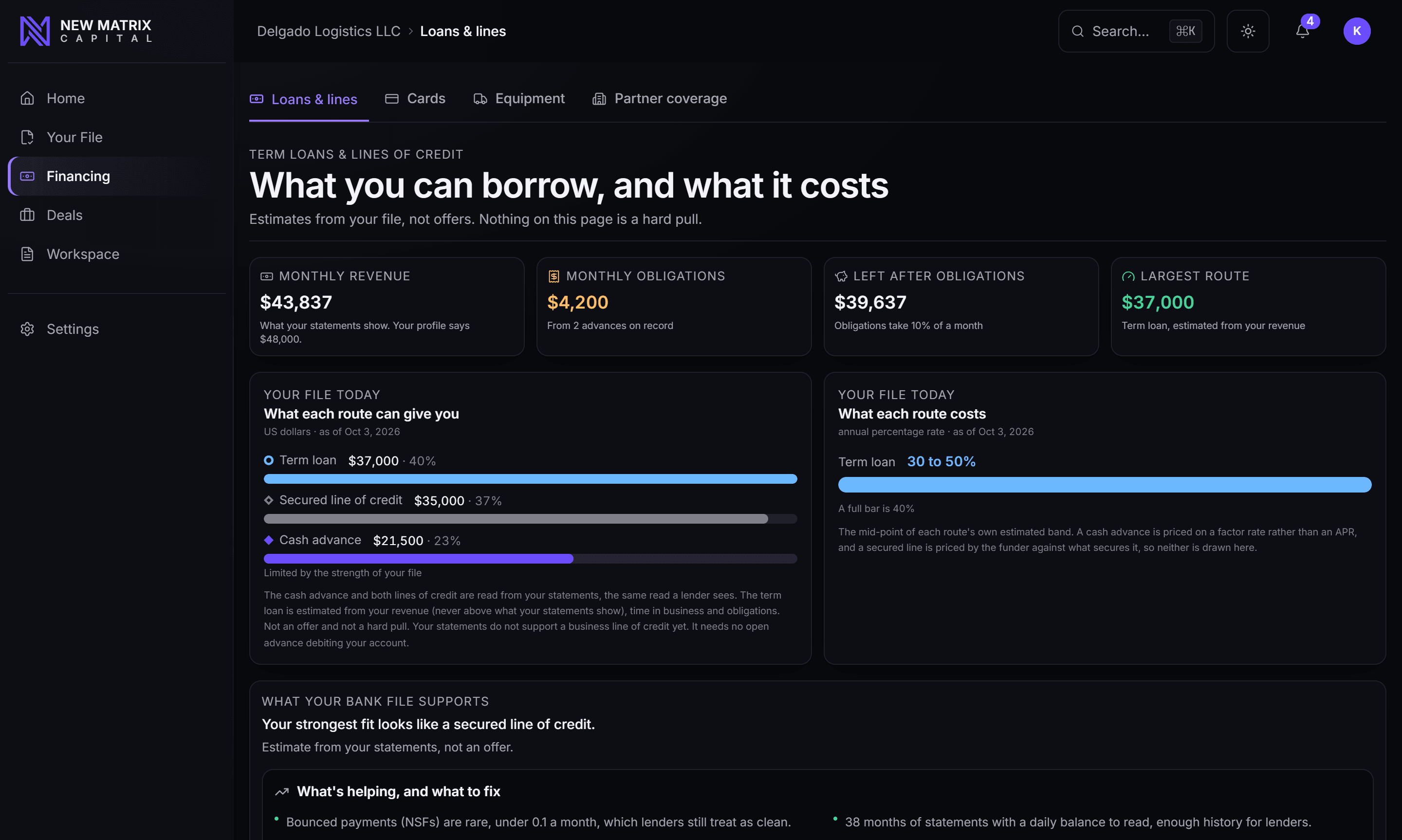Click the Workspace page icon
The width and height of the screenshot is (1402, 840).
(x=27, y=254)
